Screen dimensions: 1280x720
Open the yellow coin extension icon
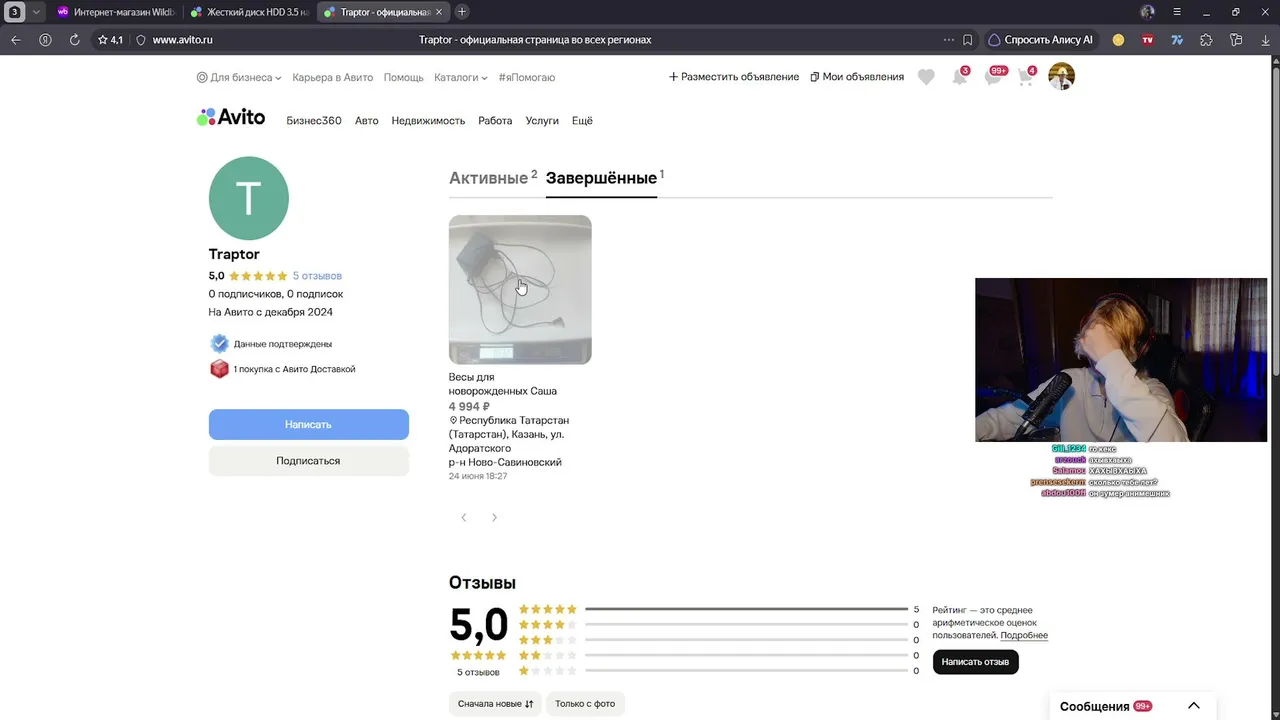click(x=1118, y=40)
